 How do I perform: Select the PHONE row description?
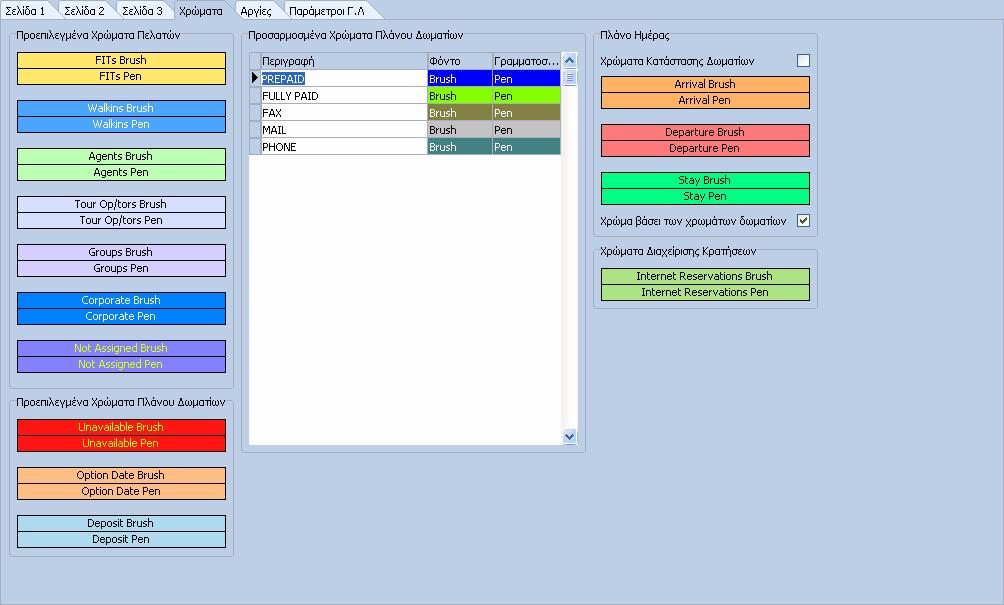[344, 147]
